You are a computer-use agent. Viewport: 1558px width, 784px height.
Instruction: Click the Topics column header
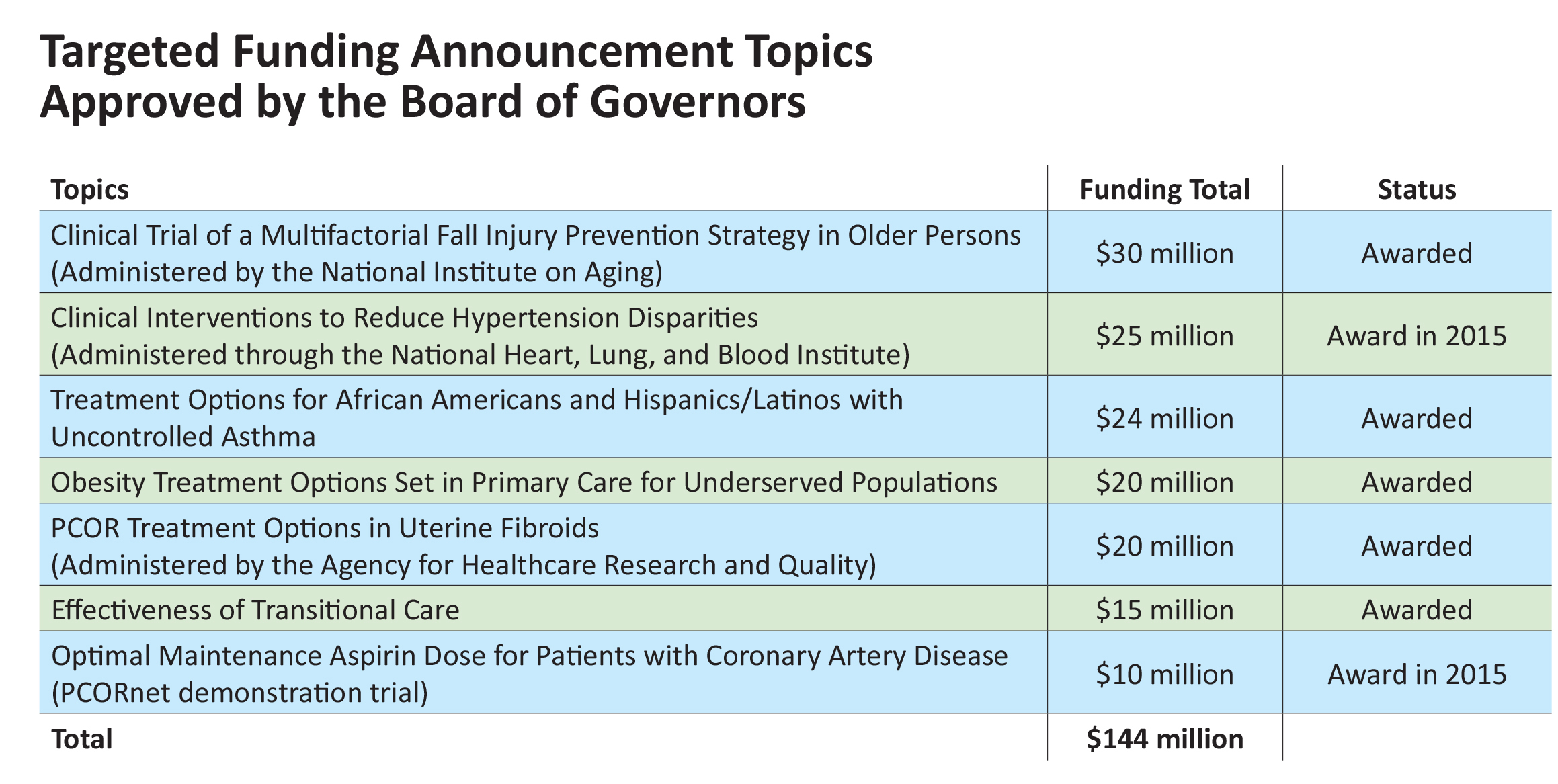90,189
